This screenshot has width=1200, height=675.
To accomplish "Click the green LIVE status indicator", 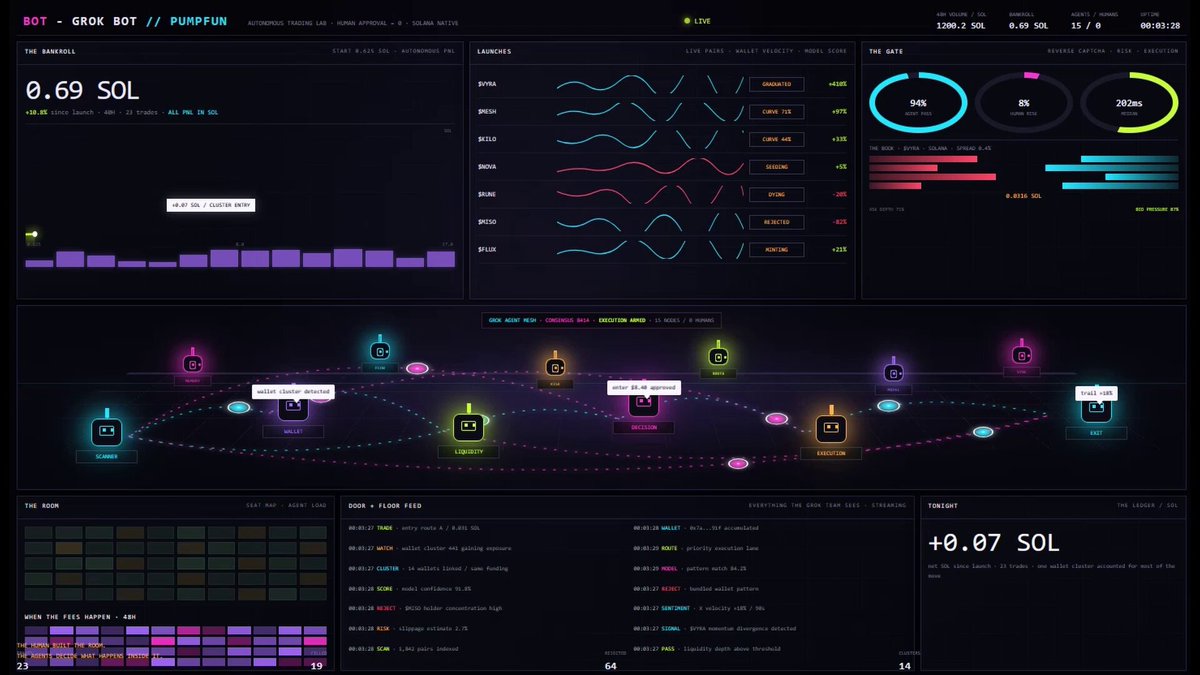I will (x=696, y=20).
